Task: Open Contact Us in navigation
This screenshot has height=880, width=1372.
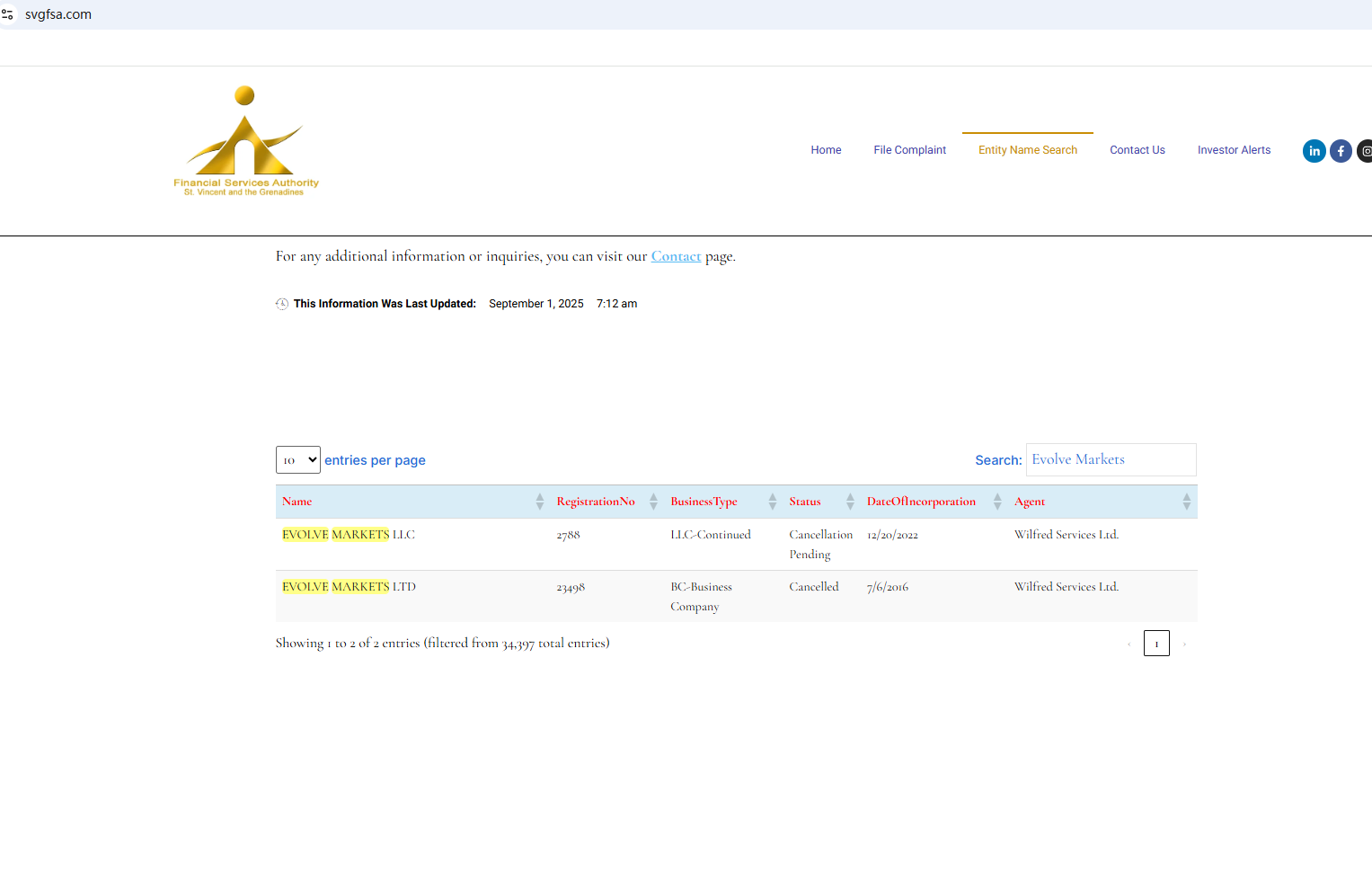Action: [x=1137, y=150]
